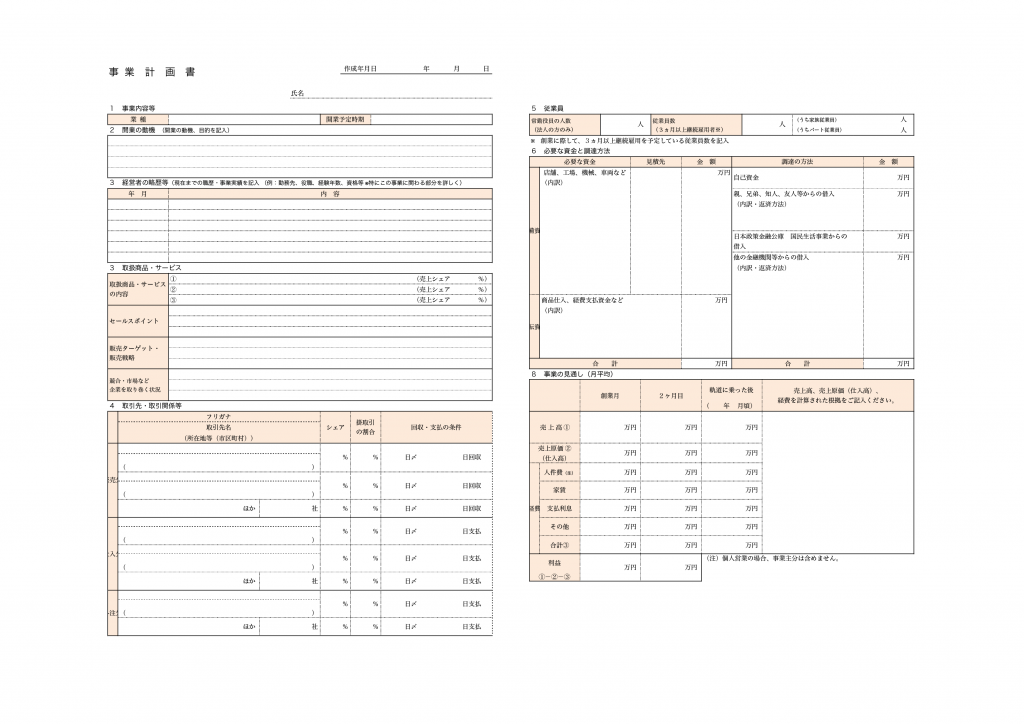Click the first product line marked ①
The width and height of the screenshot is (1024, 724).
(290, 279)
